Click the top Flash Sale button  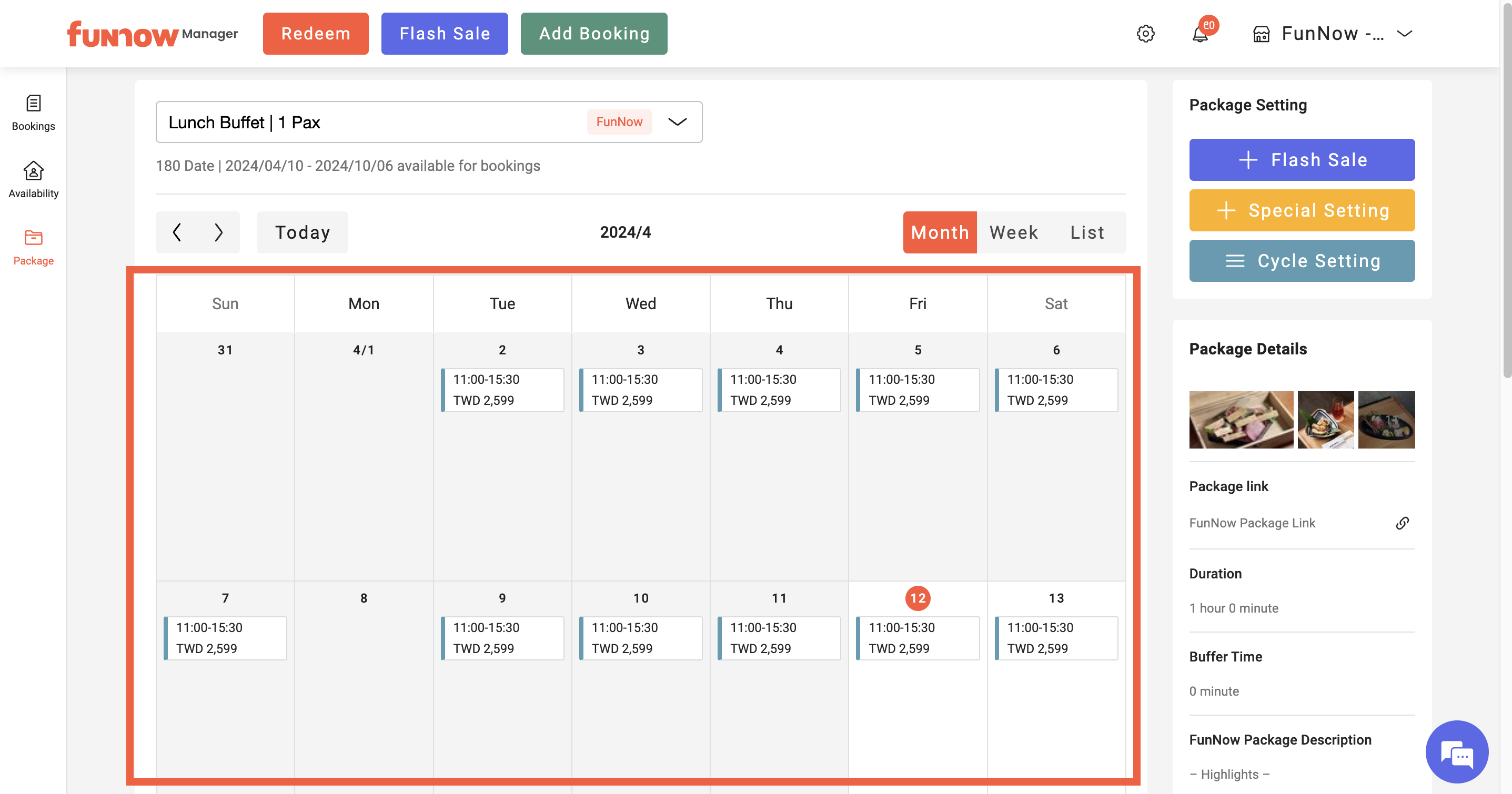[x=445, y=34]
